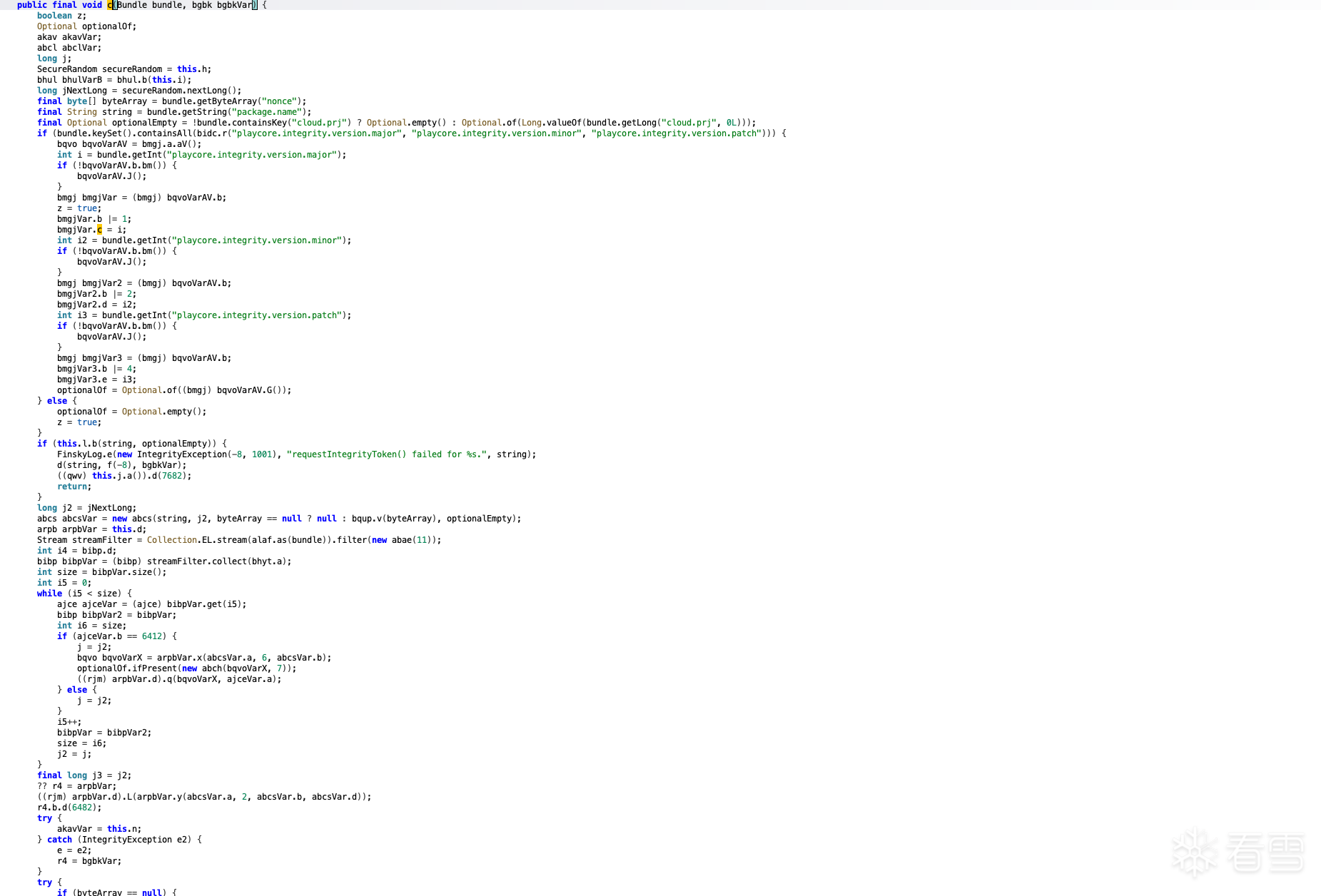This screenshot has height=896, width=1321.
Task: Click 'akavVar = this.n;' line
Action: click(x=99, y=829)
